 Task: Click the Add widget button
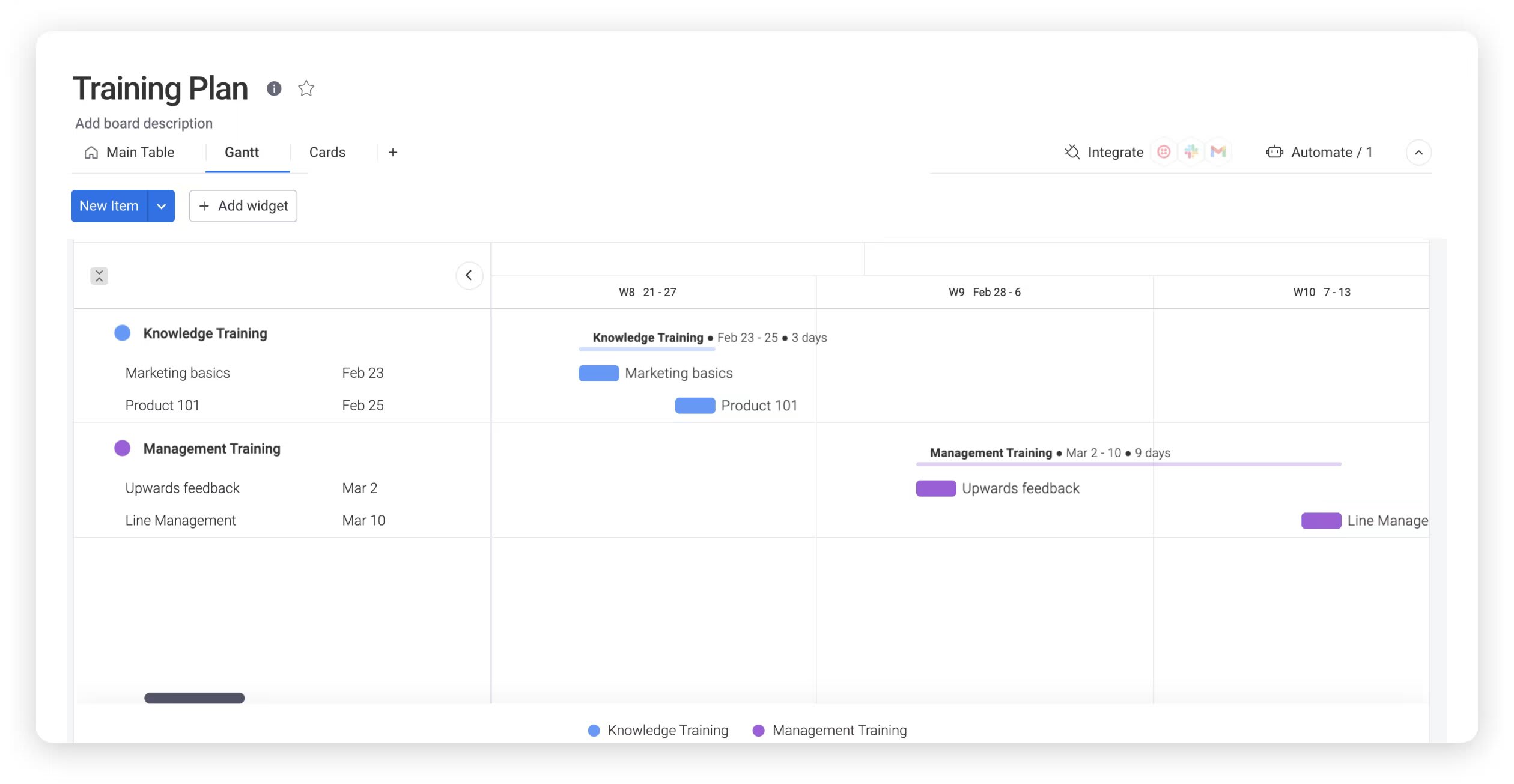(x=243, y=205)
